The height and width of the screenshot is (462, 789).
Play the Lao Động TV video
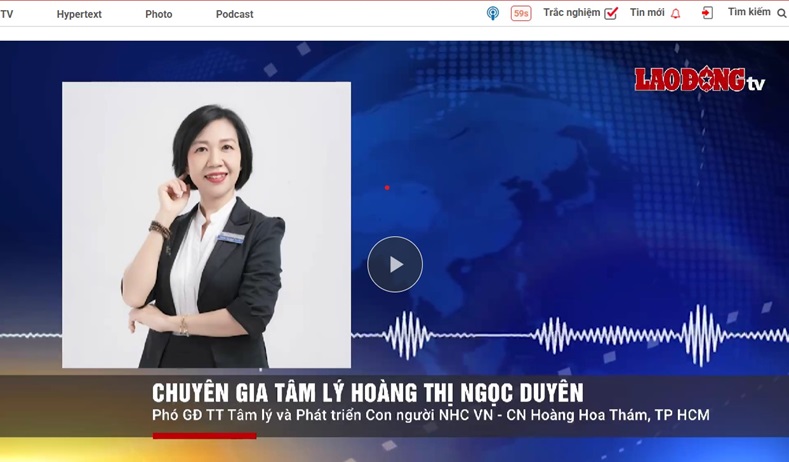point(395,264)
